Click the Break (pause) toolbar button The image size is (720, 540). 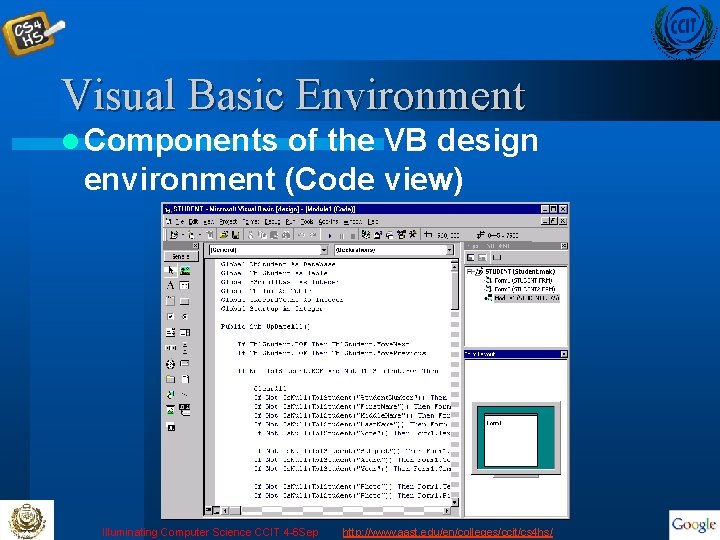pos(341,236)
